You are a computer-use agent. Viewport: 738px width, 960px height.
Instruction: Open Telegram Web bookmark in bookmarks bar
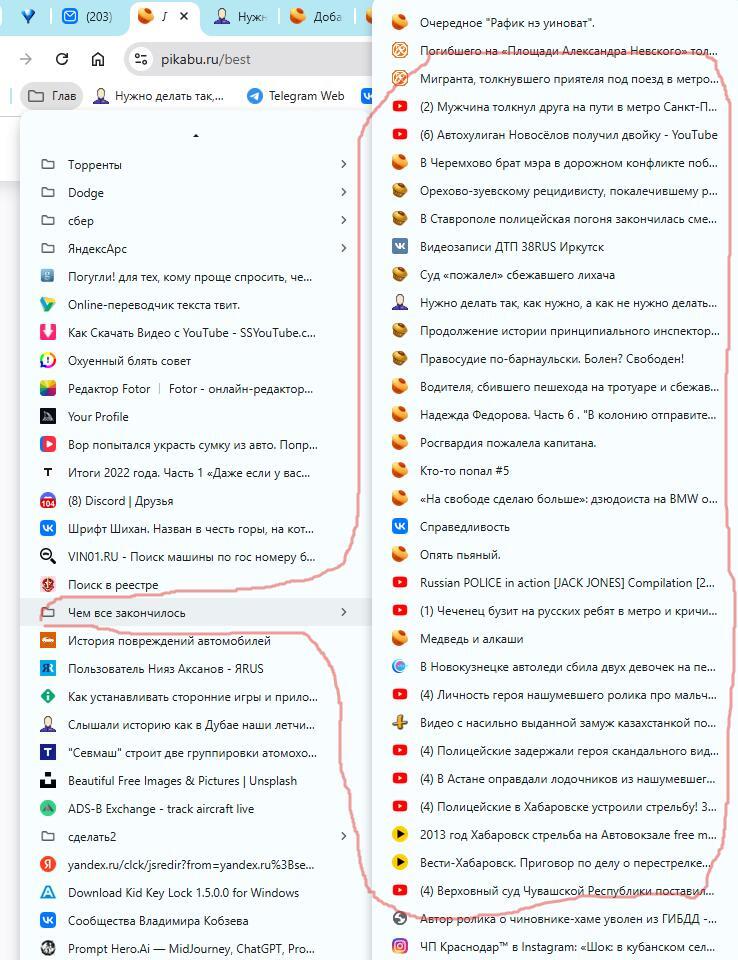click(295, 96)
